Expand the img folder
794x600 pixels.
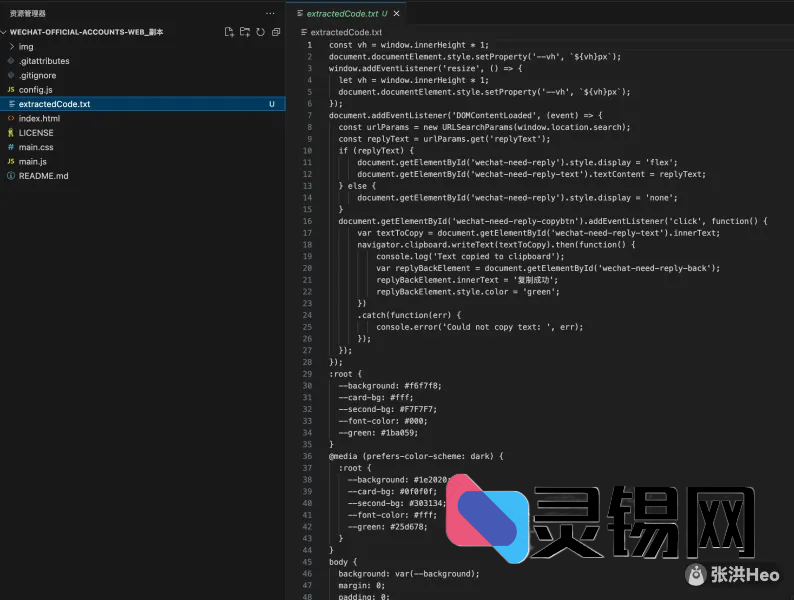coord(26,46)
